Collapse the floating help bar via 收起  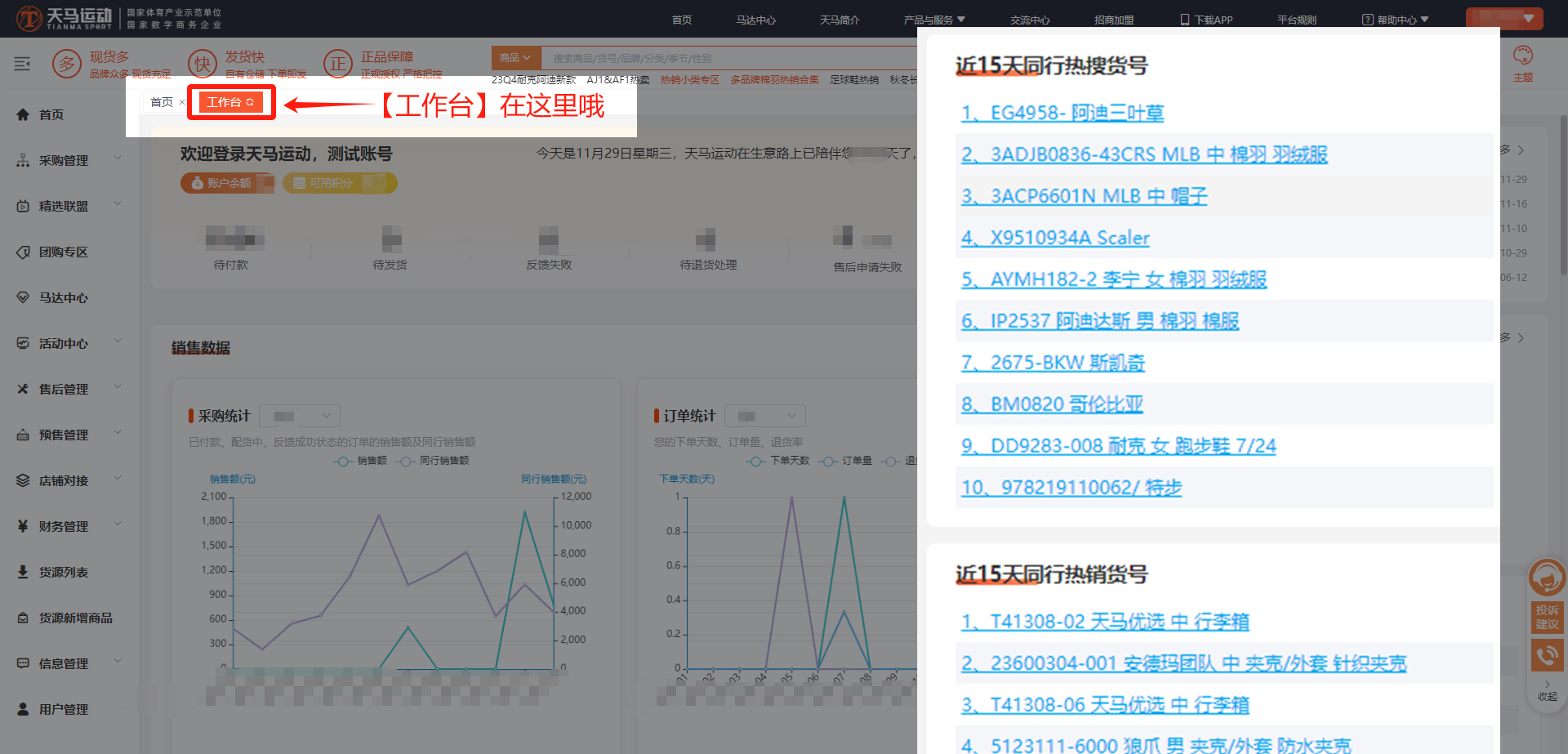coord(1547,691)
